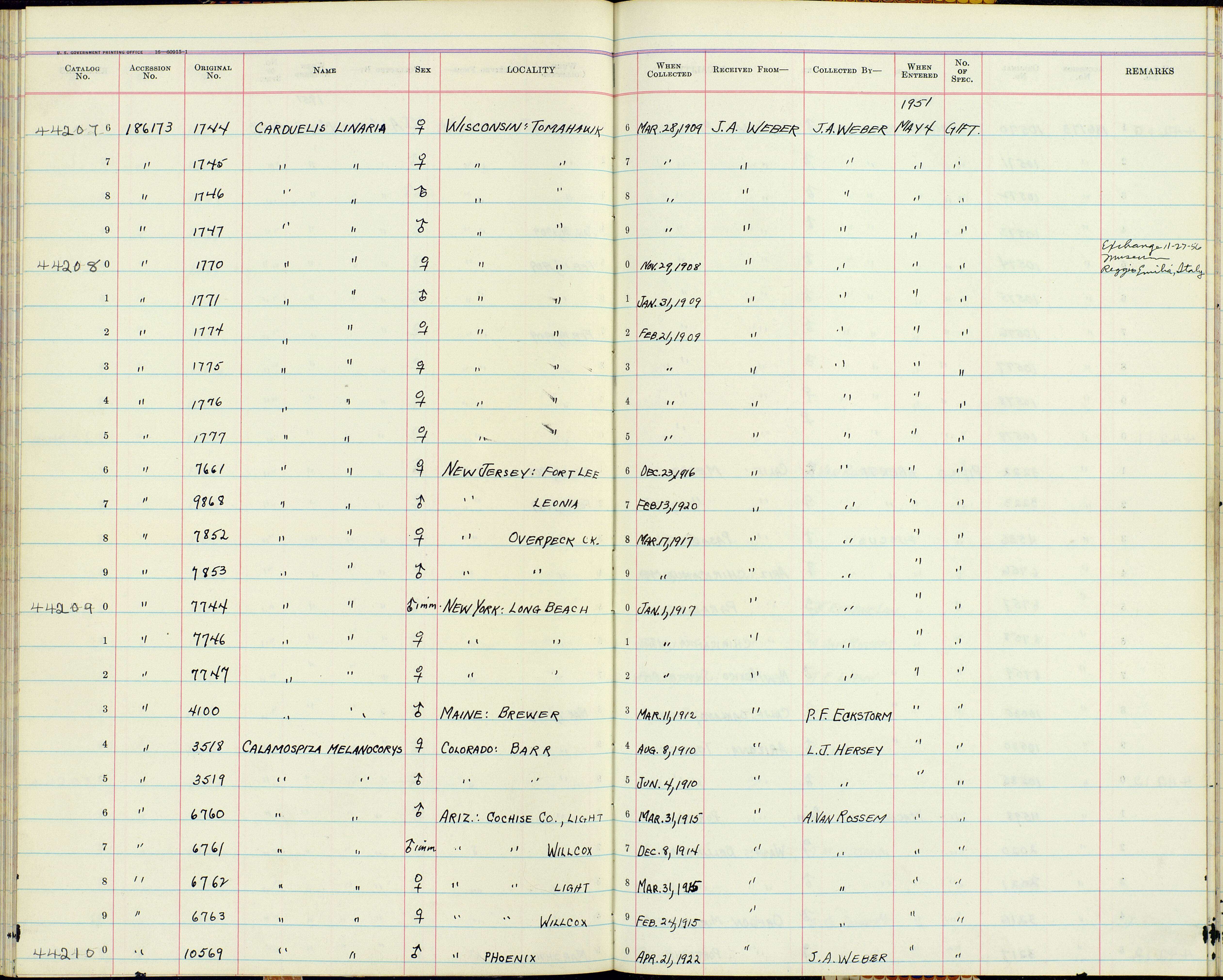Click collection date 'Mar. 28, 1909'

[x=670, y=129]
